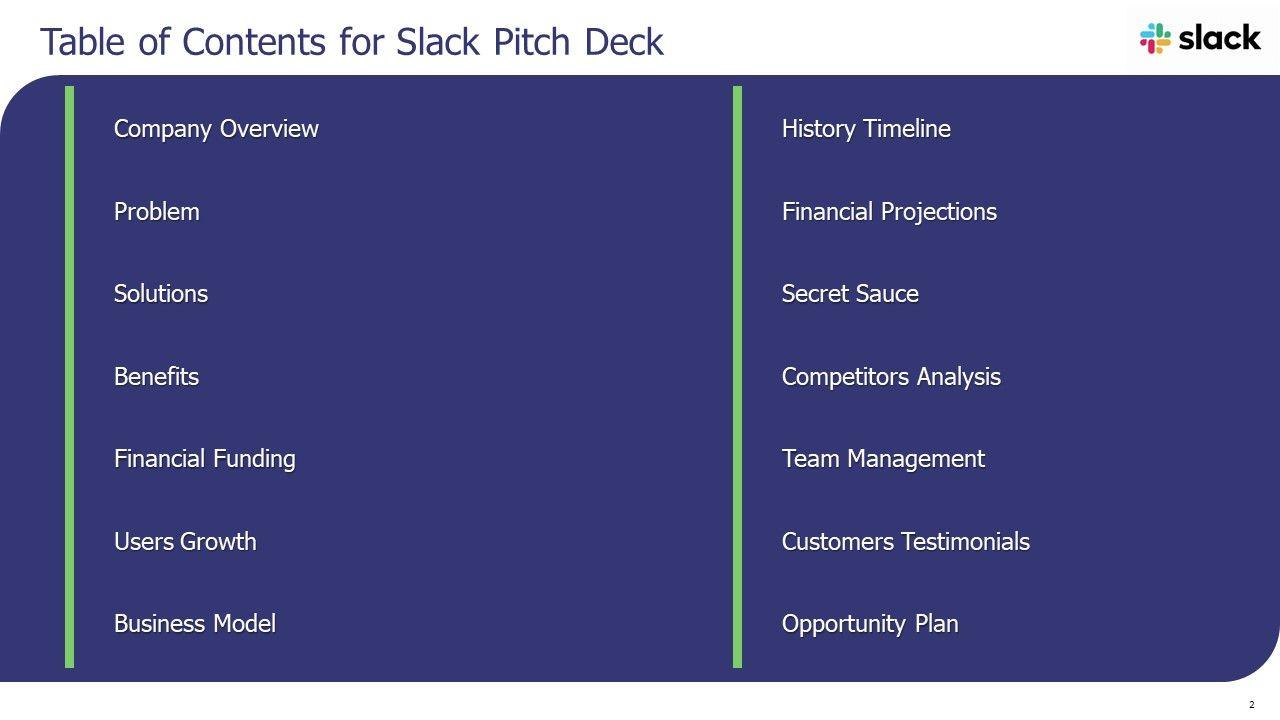Click the Users Growth entry
Image resolution: width=1280 pixels, height=720 pixels.
185,542
